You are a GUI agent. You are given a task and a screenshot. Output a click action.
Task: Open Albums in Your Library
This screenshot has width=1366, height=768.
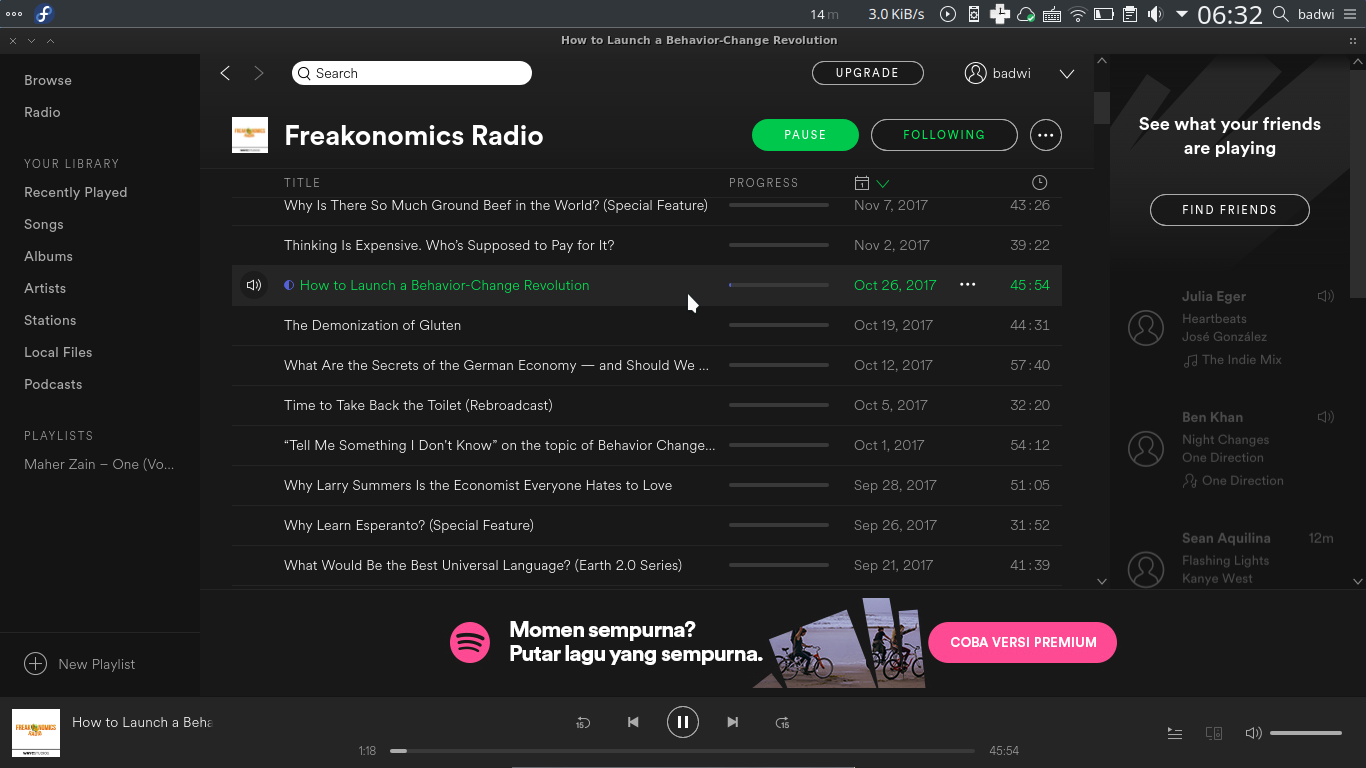click(x=48, y=256)
